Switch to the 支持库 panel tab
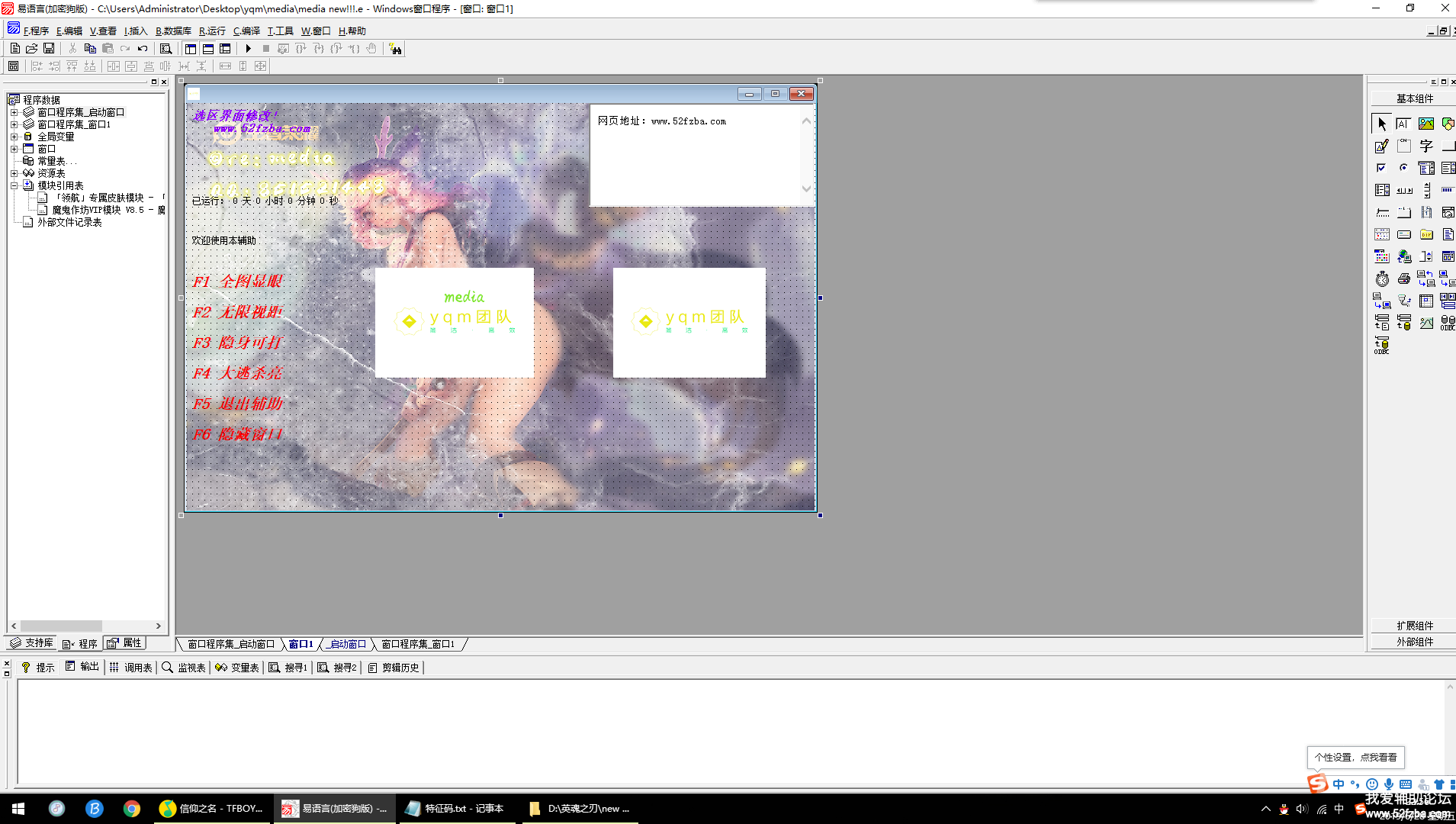This screenshot has height=824, width=1456. pyautogui.click(x=32, y=643)
